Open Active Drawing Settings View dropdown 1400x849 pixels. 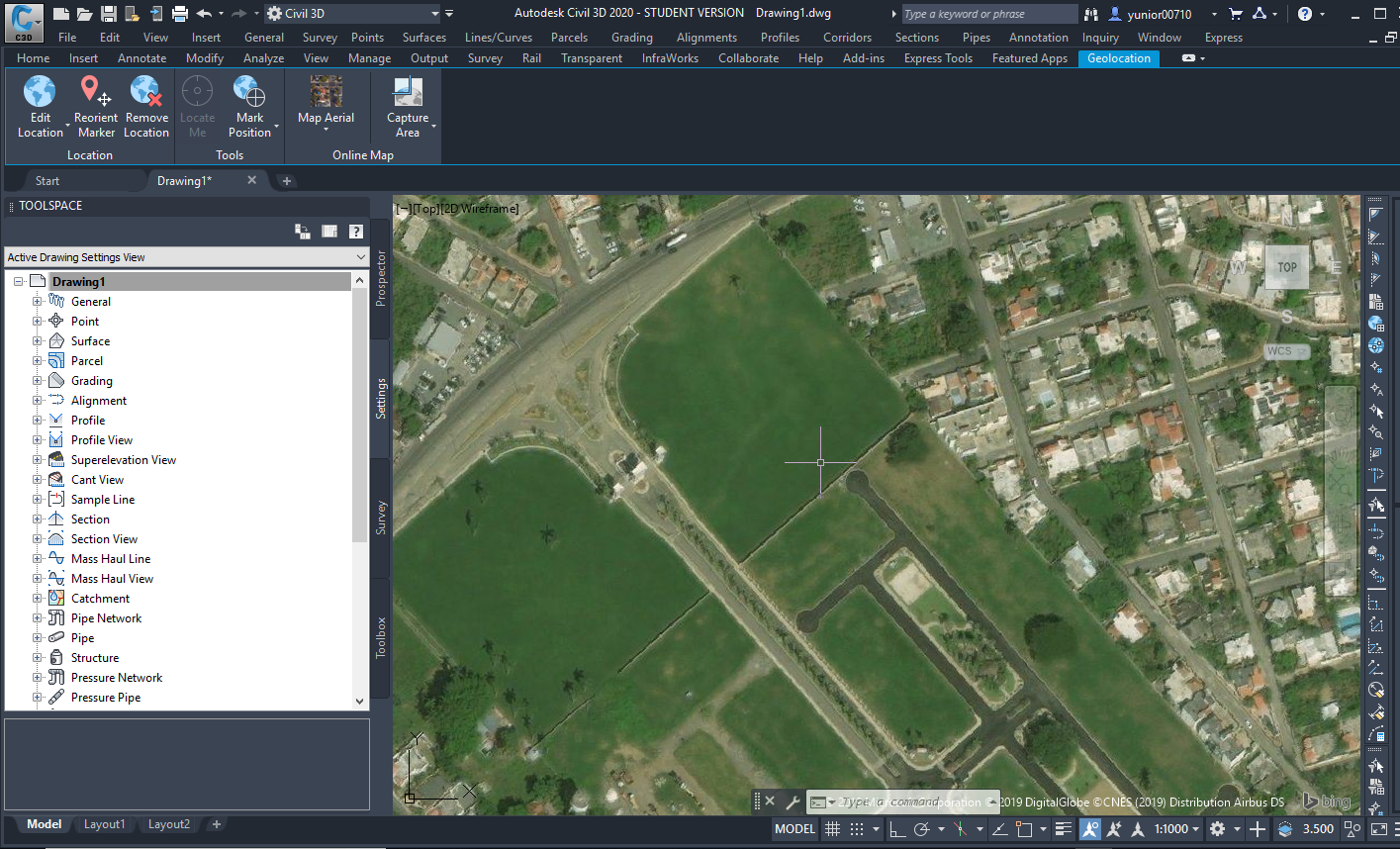click(186, 257)
